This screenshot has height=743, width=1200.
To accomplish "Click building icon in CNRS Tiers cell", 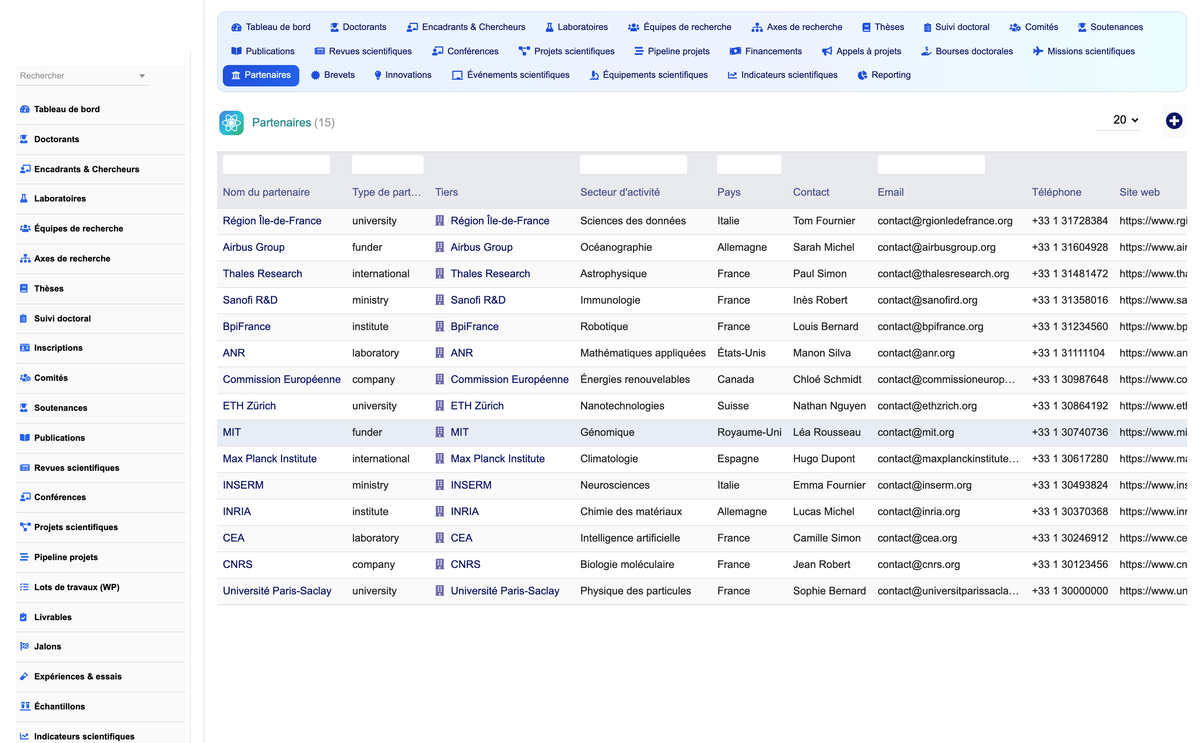I will coord(440,564).
